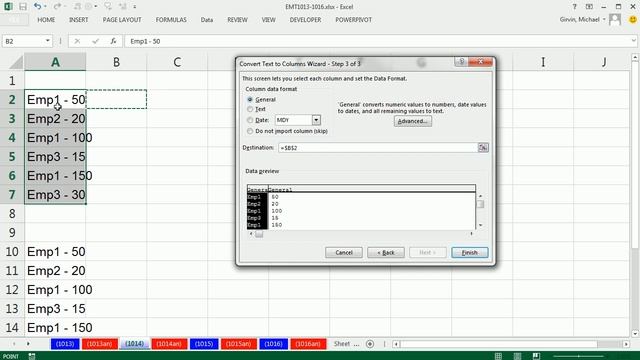
Task: Select the Date column data format
Action: tap(250, 120)
